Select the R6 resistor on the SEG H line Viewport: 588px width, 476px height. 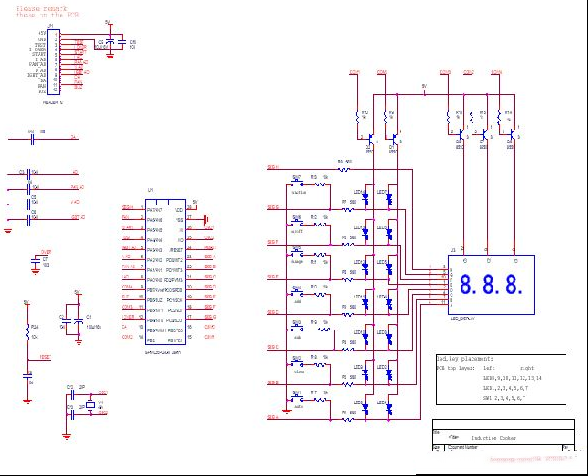[344, 170]
